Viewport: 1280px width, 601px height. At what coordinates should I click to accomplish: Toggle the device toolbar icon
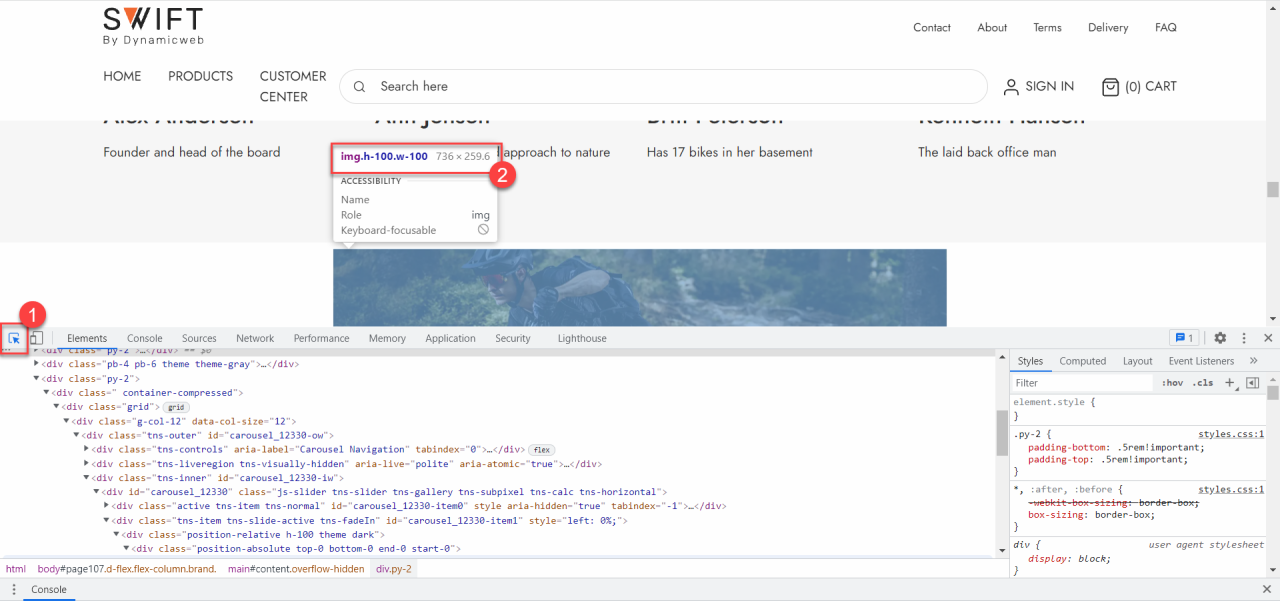tap(36, 339)
